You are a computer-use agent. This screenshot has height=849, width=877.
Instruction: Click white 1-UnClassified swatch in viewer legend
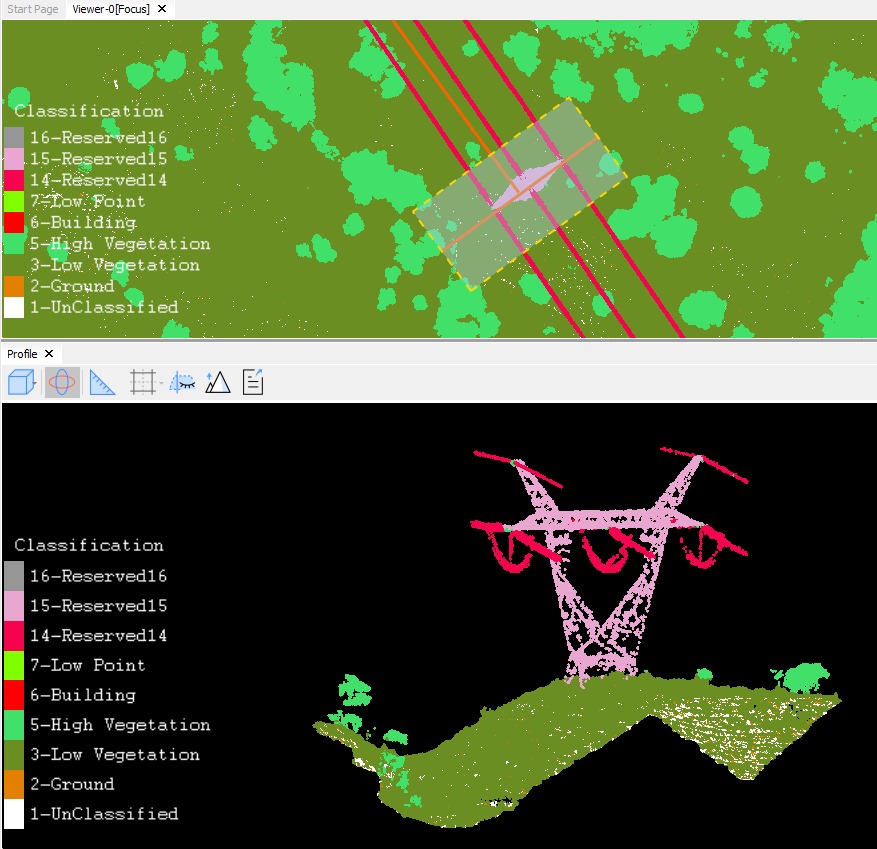[14, 307]
